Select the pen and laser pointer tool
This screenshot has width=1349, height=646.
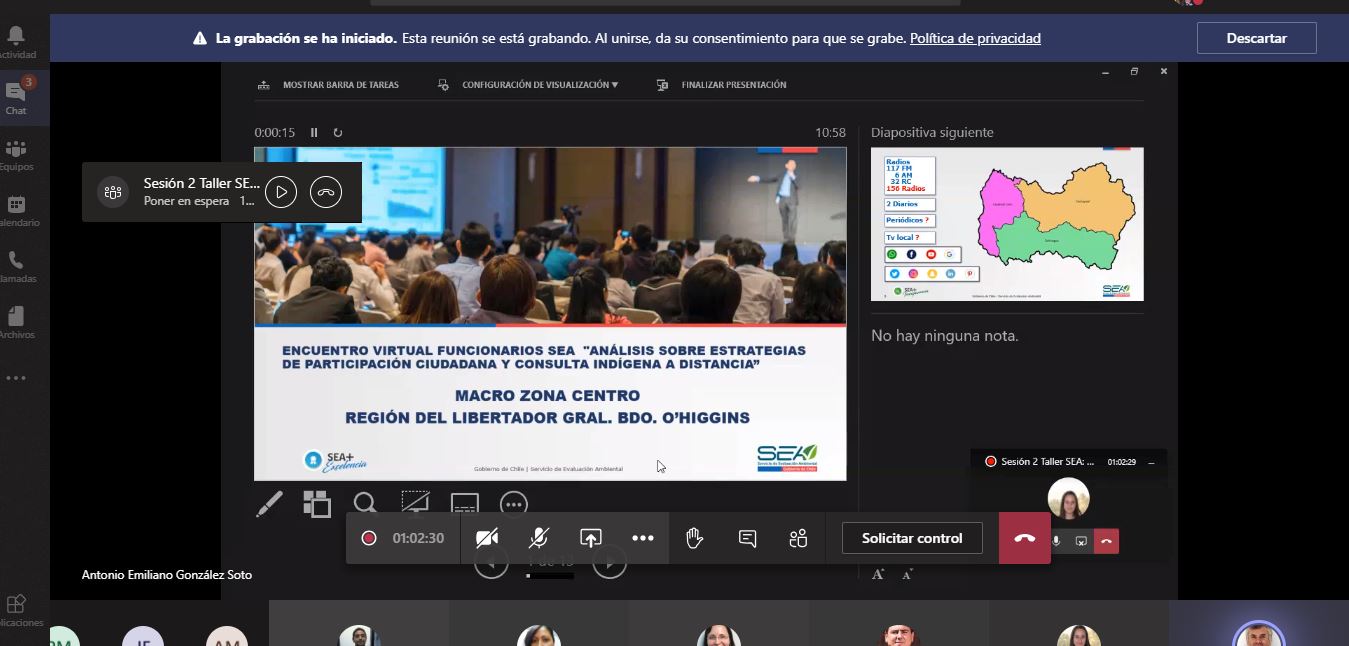269,504
